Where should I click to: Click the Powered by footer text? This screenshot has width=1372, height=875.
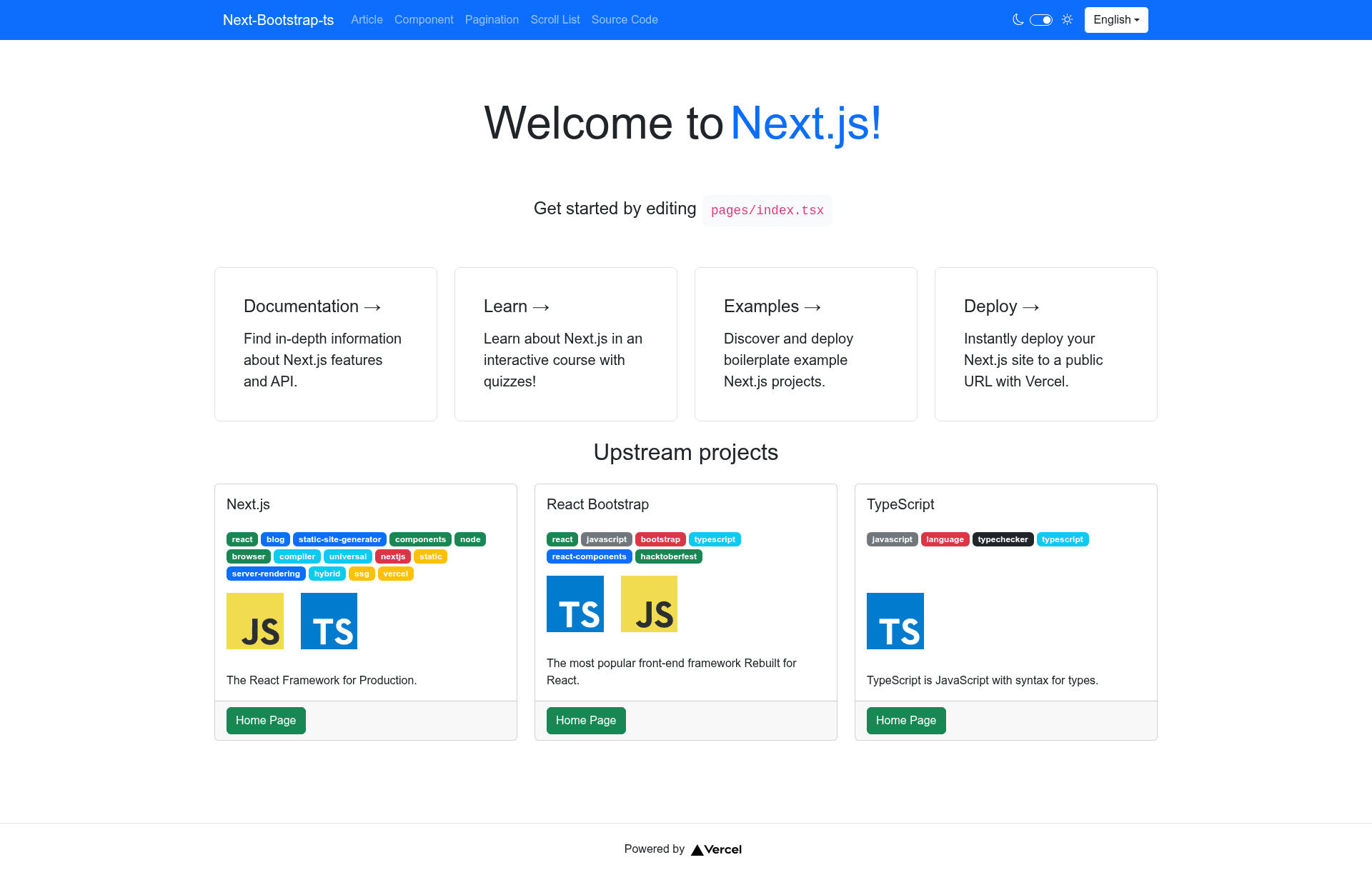(654, 849)
